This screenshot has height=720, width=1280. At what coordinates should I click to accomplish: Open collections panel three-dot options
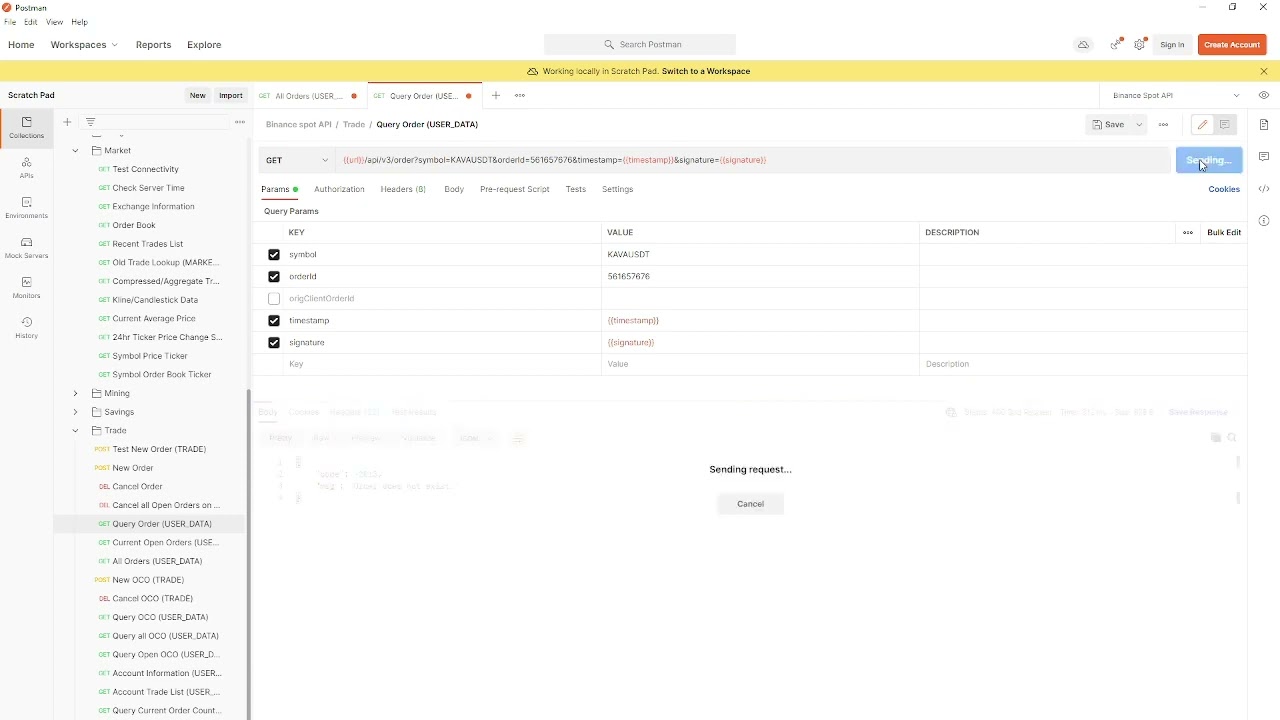pyautogui.click(x=240, y=122)
